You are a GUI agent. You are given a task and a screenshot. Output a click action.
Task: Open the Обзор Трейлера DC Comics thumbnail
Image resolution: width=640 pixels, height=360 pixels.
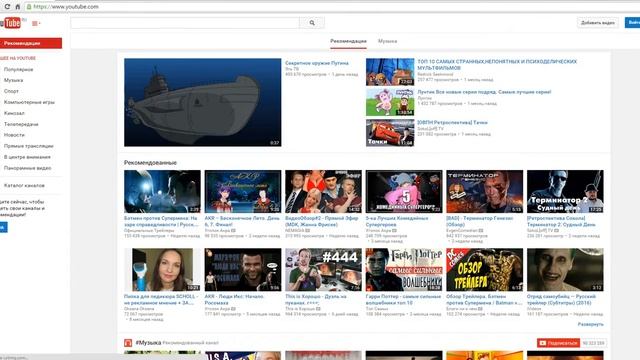click(484, 270)
